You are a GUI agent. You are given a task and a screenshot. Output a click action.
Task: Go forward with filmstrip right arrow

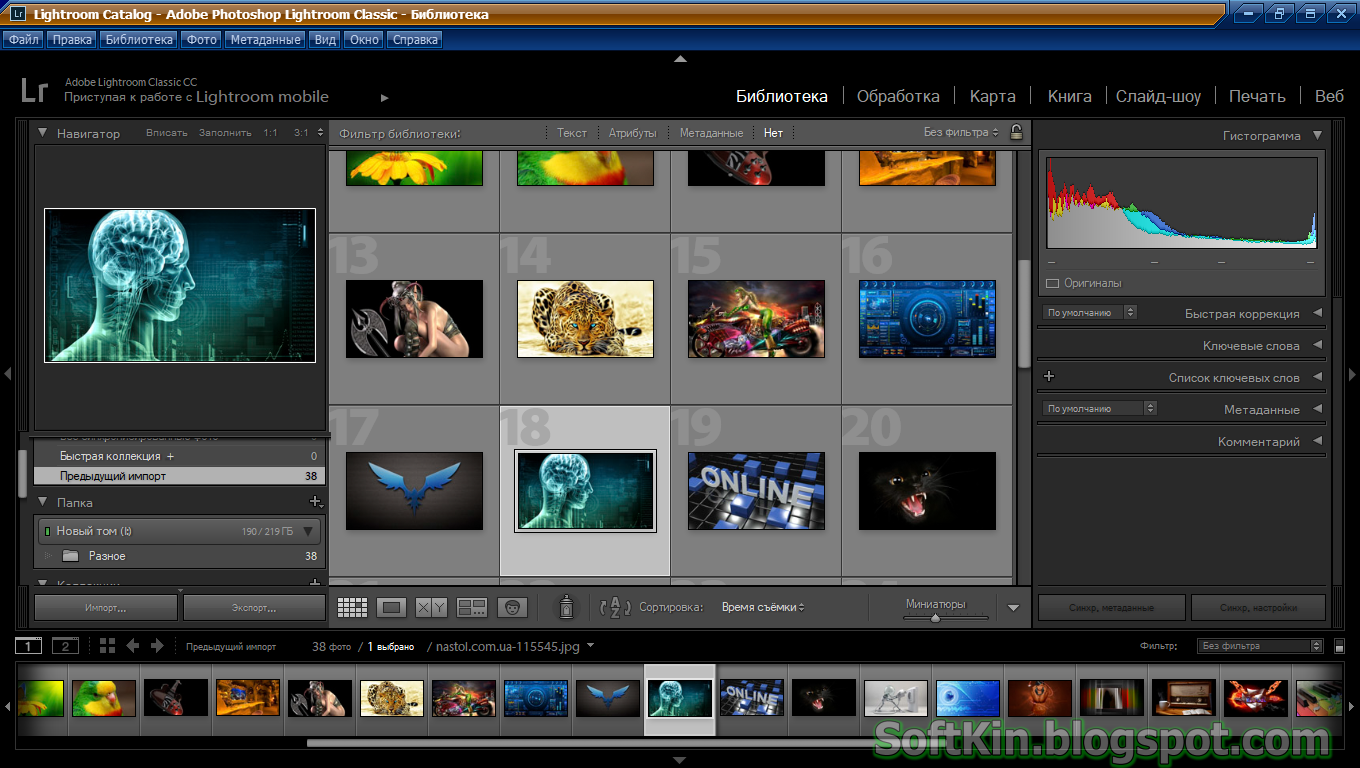[x=157, y=646]
